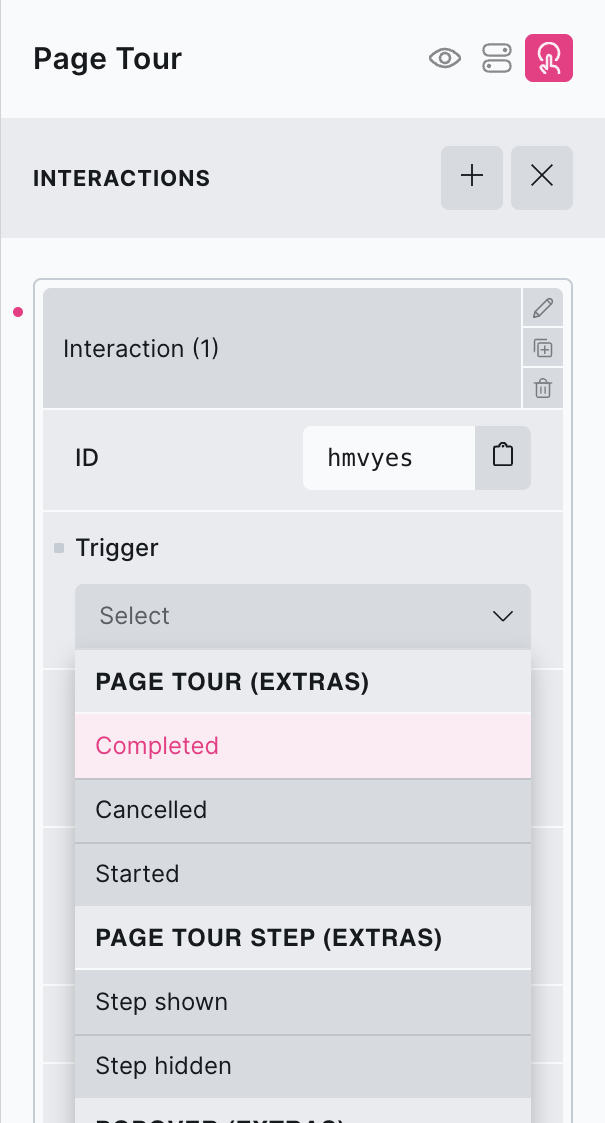Delete Interaction (1) using trash icon
Image resolution: width=605 pixels, height=1123 pixels.
pos(543,388)
